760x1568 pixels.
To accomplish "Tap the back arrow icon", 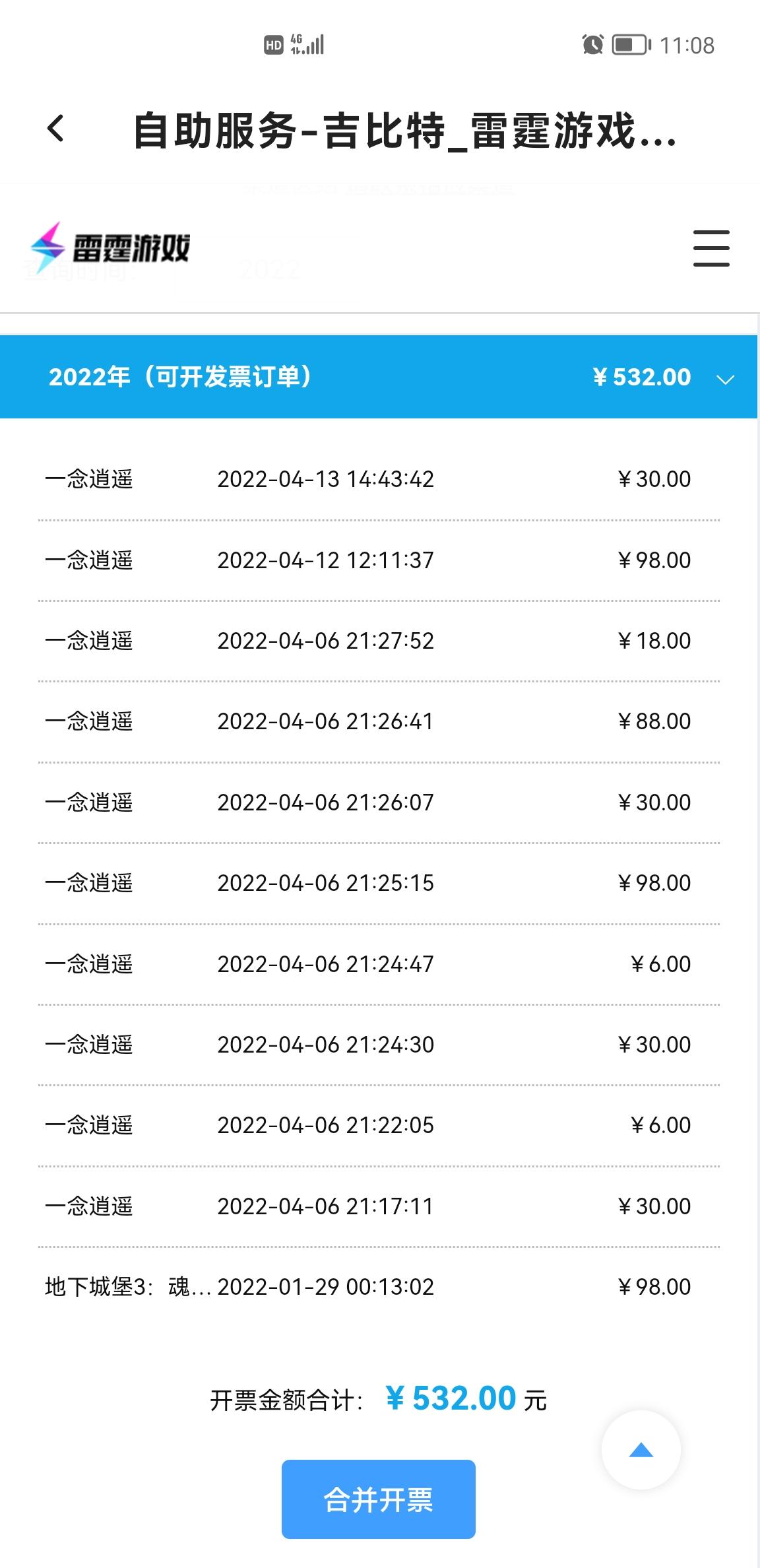I will tap(56, 129).
